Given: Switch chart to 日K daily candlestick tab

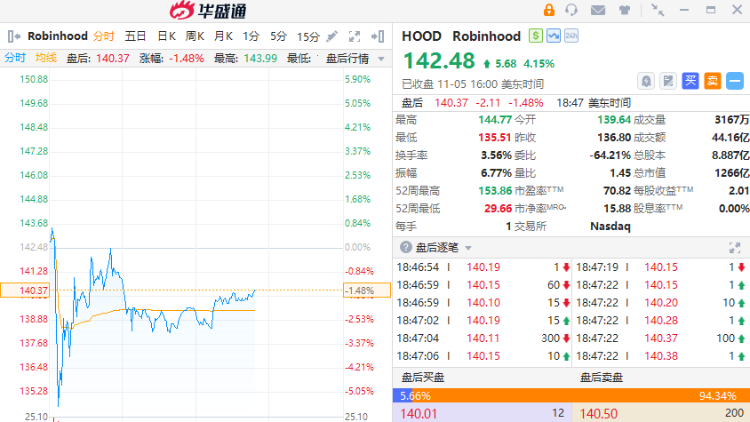Looking at the screenshot, I should (x=166, y=36).
